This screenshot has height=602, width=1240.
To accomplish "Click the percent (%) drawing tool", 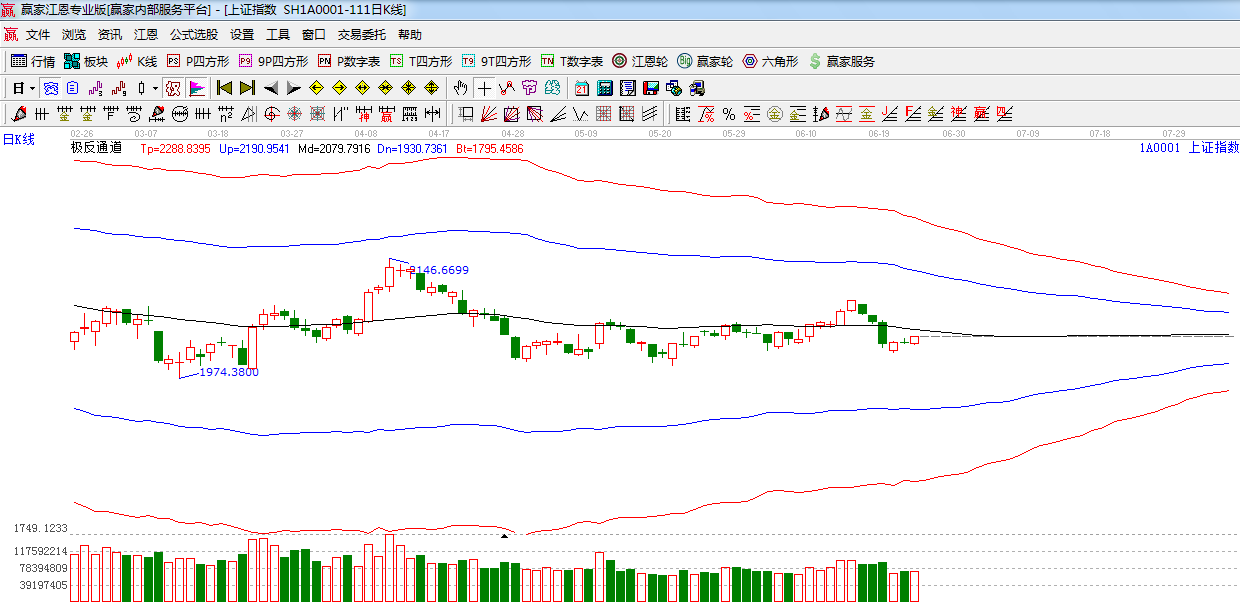I will click(x=729, y=114).
